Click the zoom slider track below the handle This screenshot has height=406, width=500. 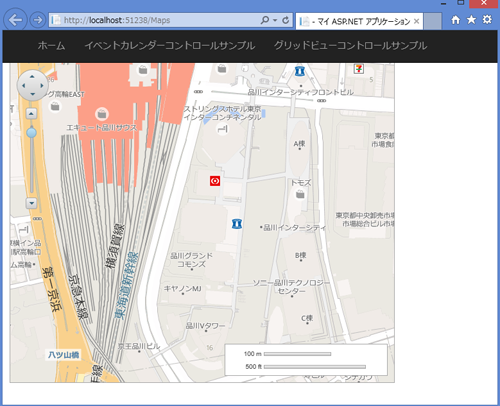pos(31,165)
